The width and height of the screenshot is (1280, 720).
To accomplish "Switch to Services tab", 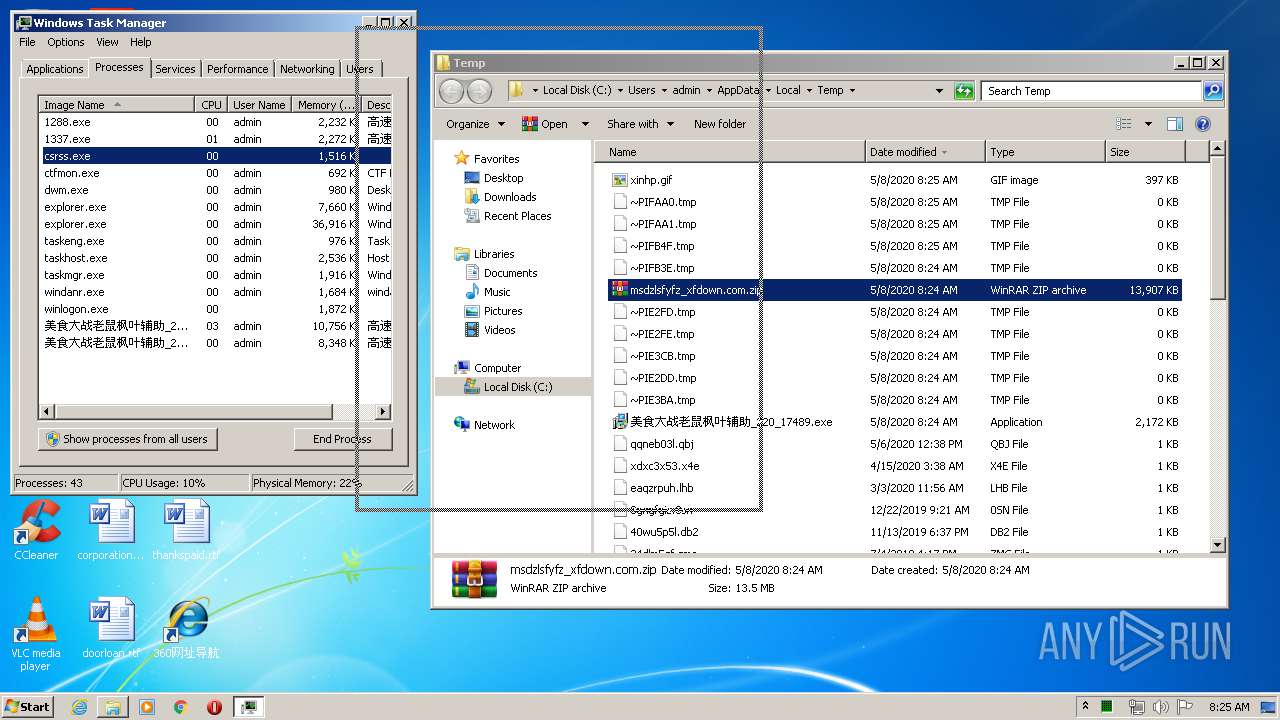I will click(x=175, y=69).
